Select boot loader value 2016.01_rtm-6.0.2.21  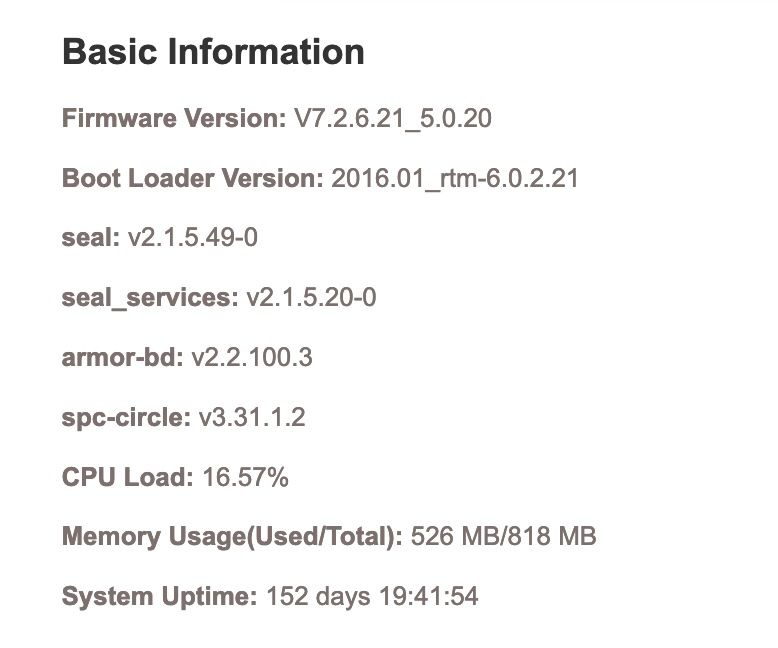pos(454,179)
